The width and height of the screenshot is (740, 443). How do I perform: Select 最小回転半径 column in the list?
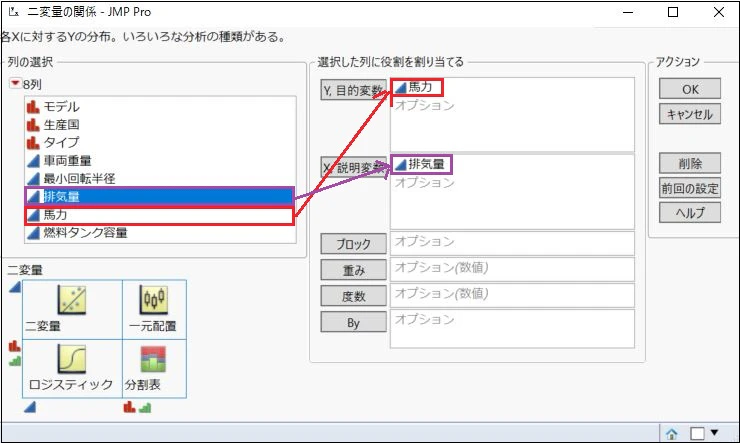click(160, 178)
